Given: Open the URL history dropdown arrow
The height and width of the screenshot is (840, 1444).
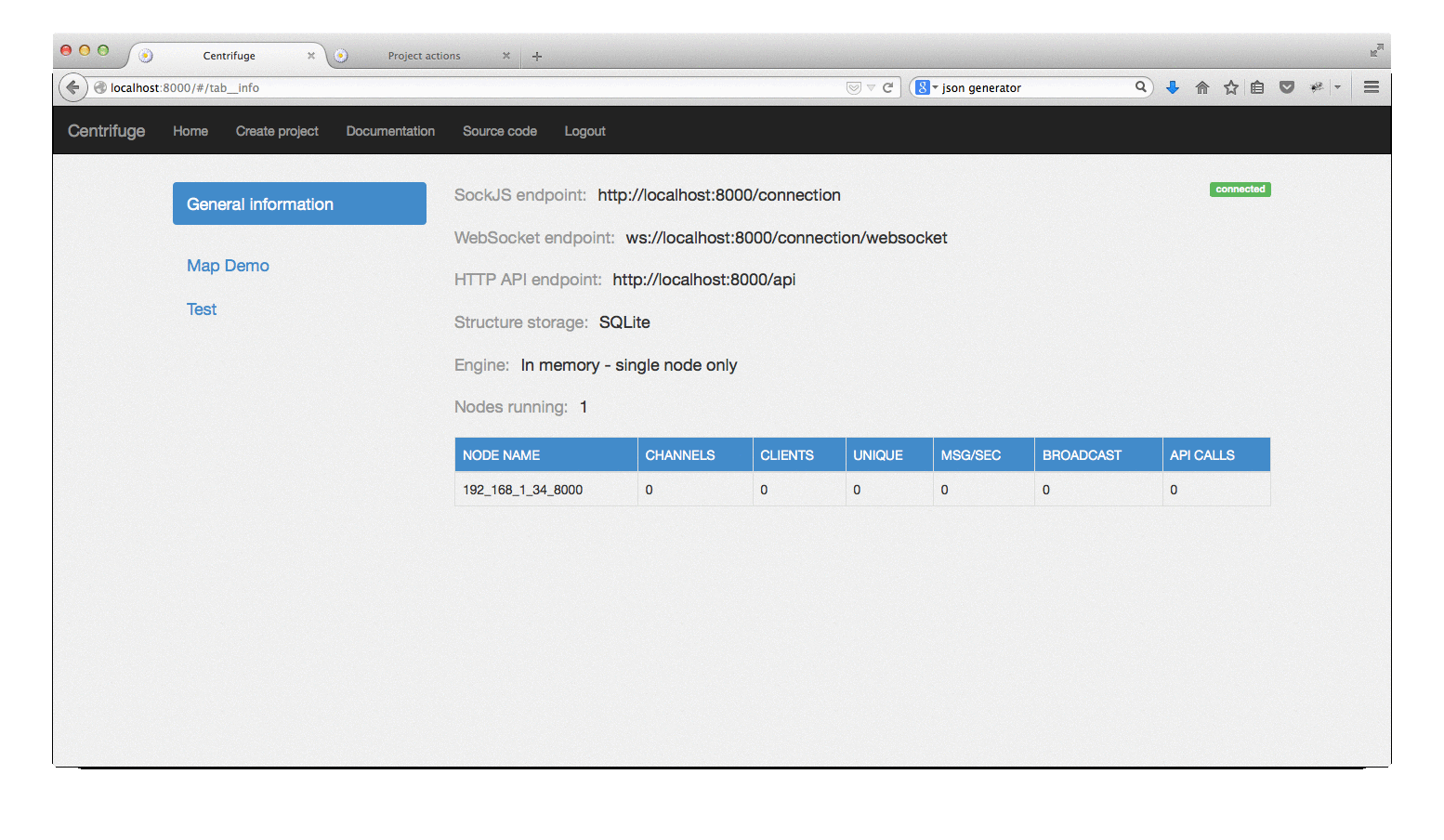Looking at the screenshot, I should click(x=872, y=87).
